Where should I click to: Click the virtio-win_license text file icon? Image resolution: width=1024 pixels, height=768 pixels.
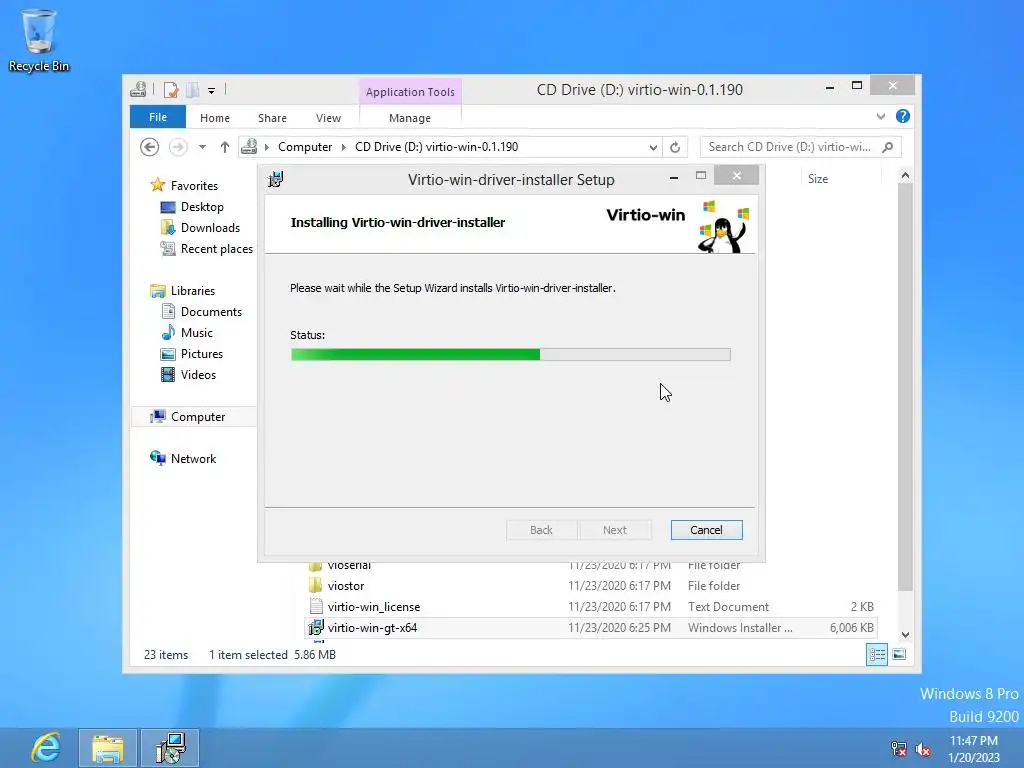[x=316, y=607]
